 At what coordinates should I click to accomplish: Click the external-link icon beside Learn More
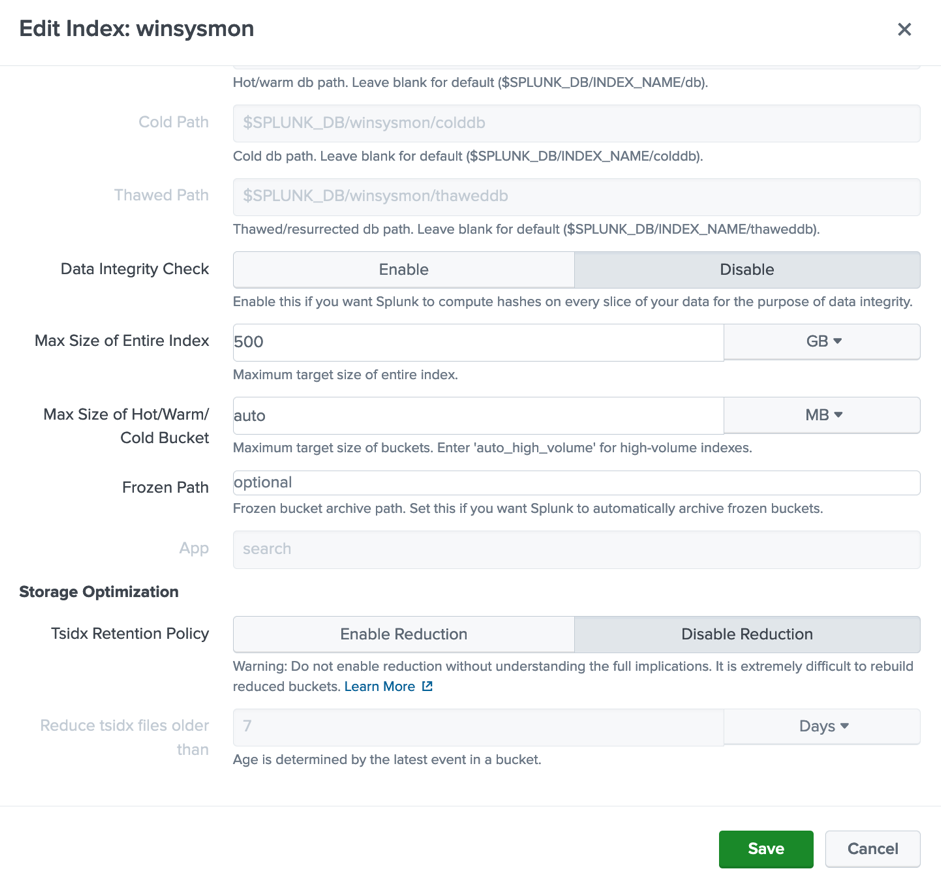point(427,686)
